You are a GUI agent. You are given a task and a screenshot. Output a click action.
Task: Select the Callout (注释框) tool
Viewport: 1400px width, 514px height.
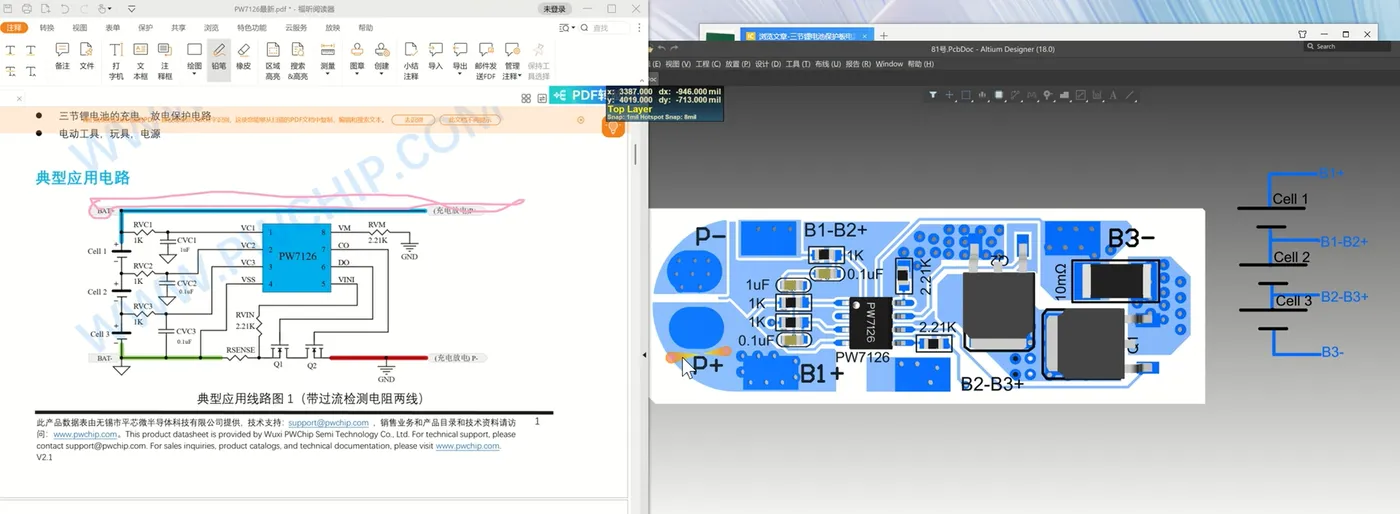tap(165, 62)
